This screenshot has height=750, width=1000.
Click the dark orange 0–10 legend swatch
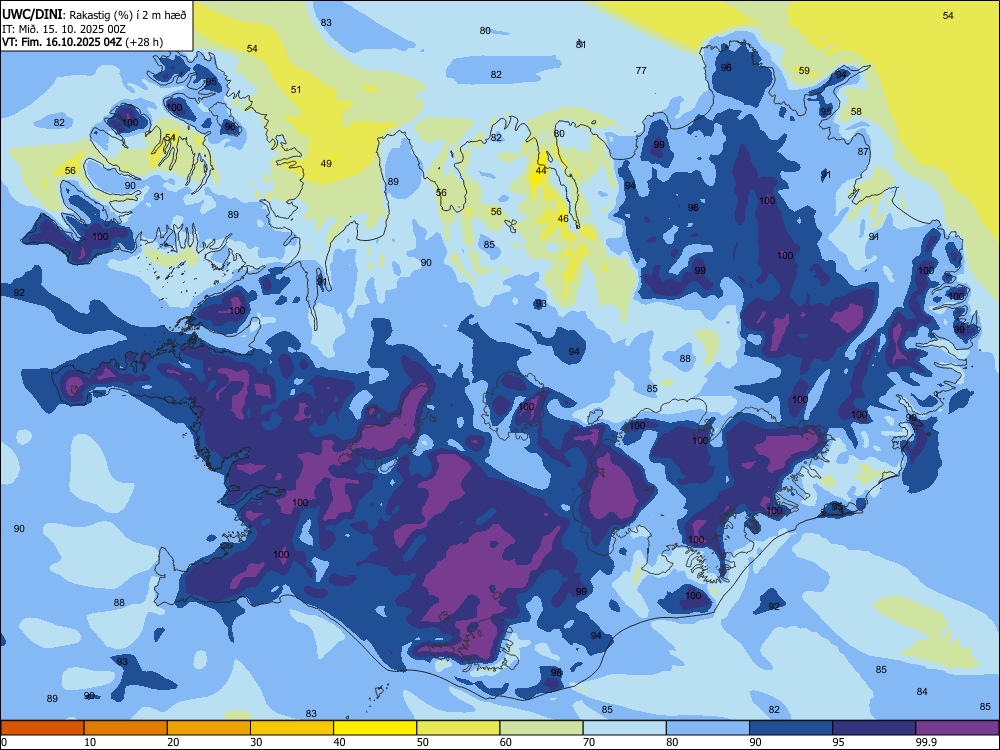click(42, 728)
